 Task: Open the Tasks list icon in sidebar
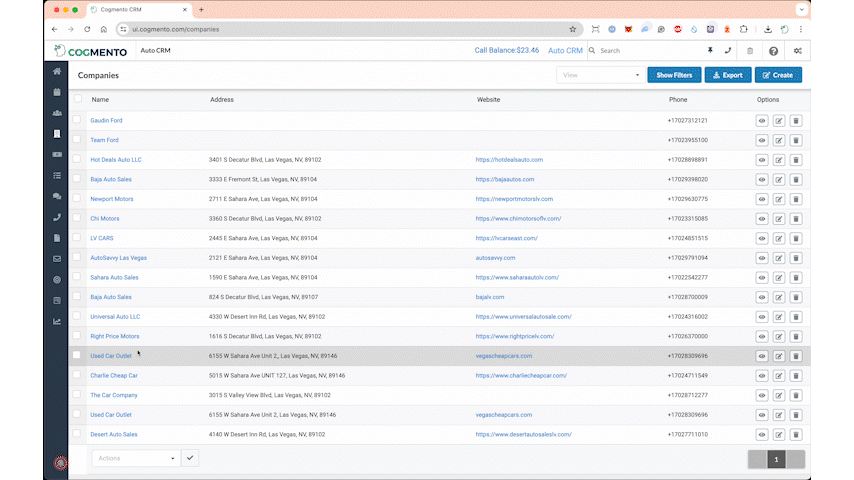point(57,175)
